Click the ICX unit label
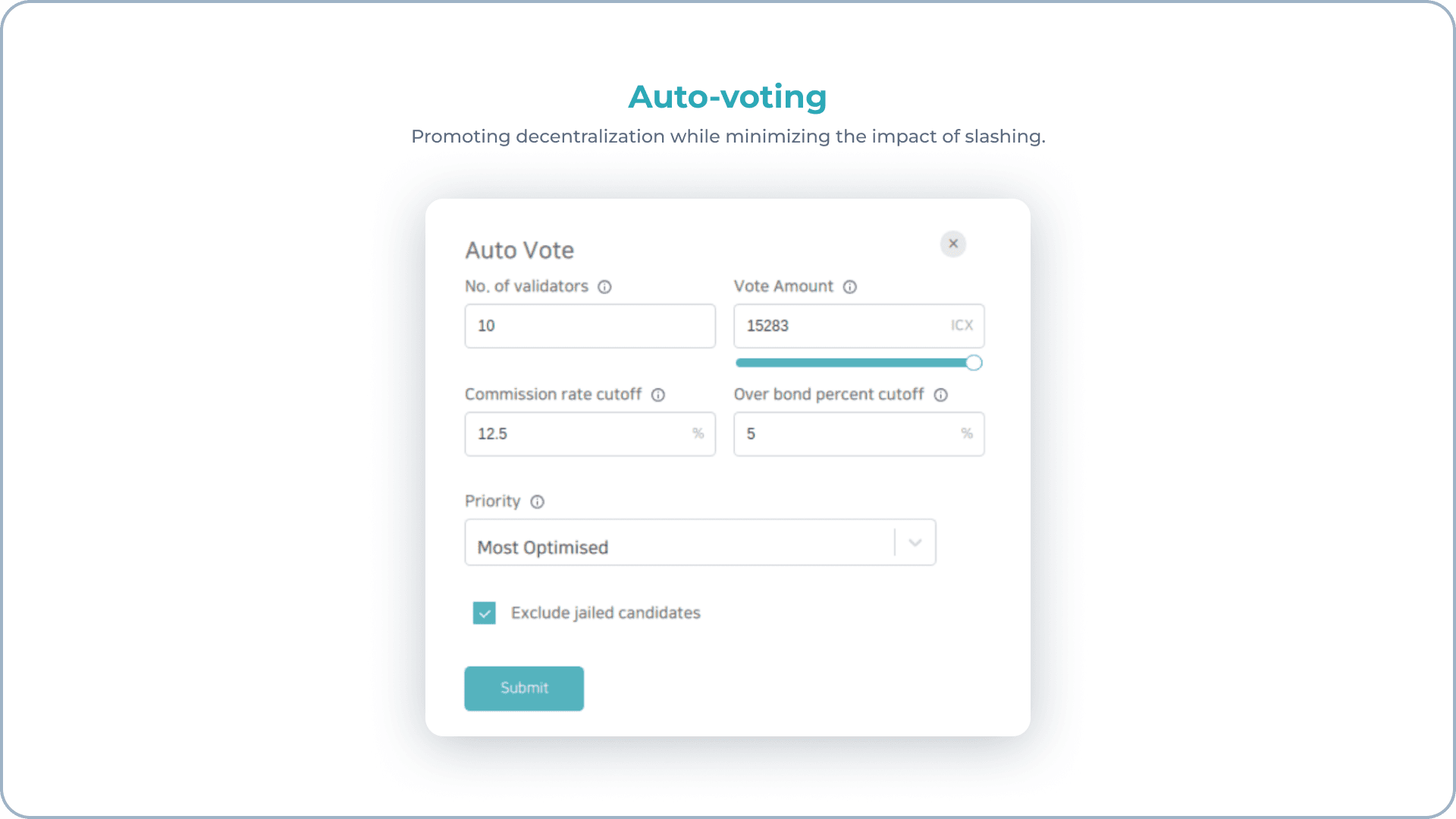The image size is (1456, 819). pyautogui.click(x=962, y=325)
